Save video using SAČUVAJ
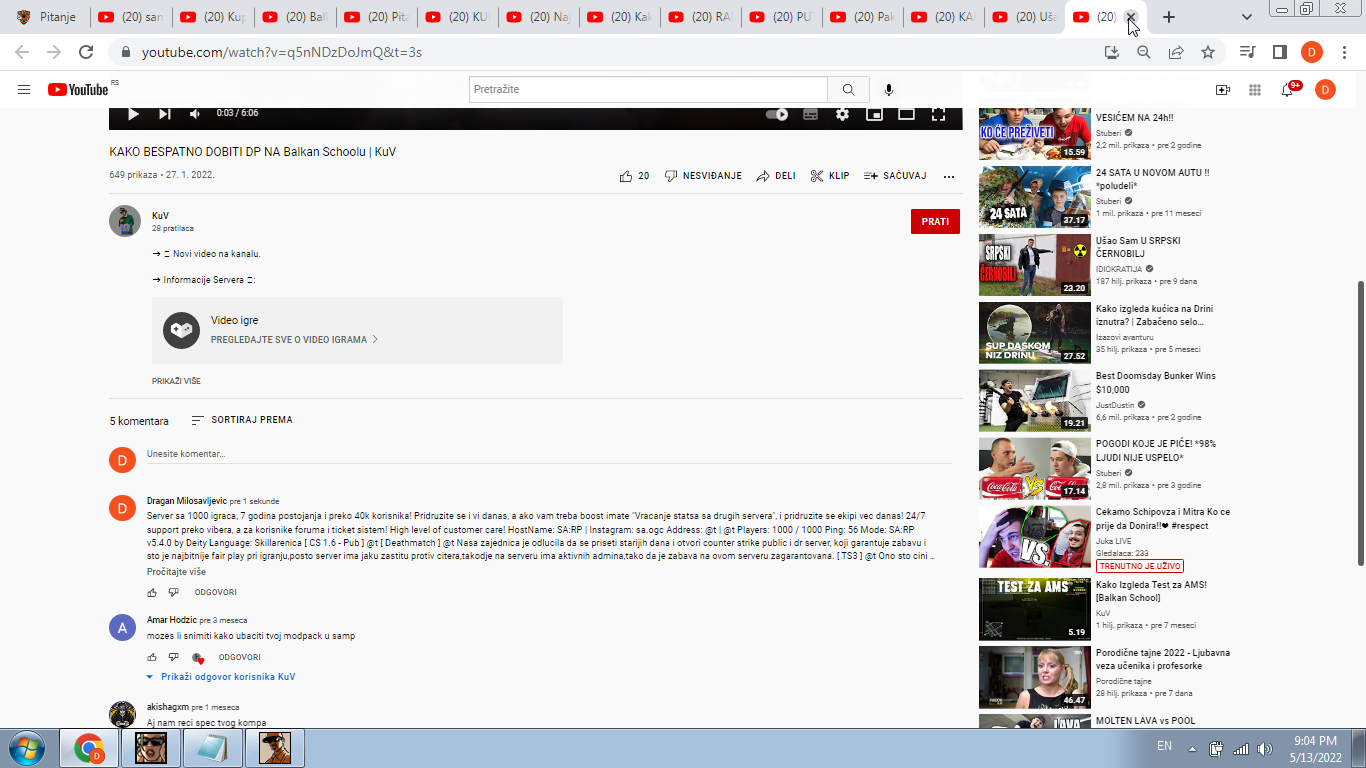Screen dimensions: 1366x768 (895, 176)
